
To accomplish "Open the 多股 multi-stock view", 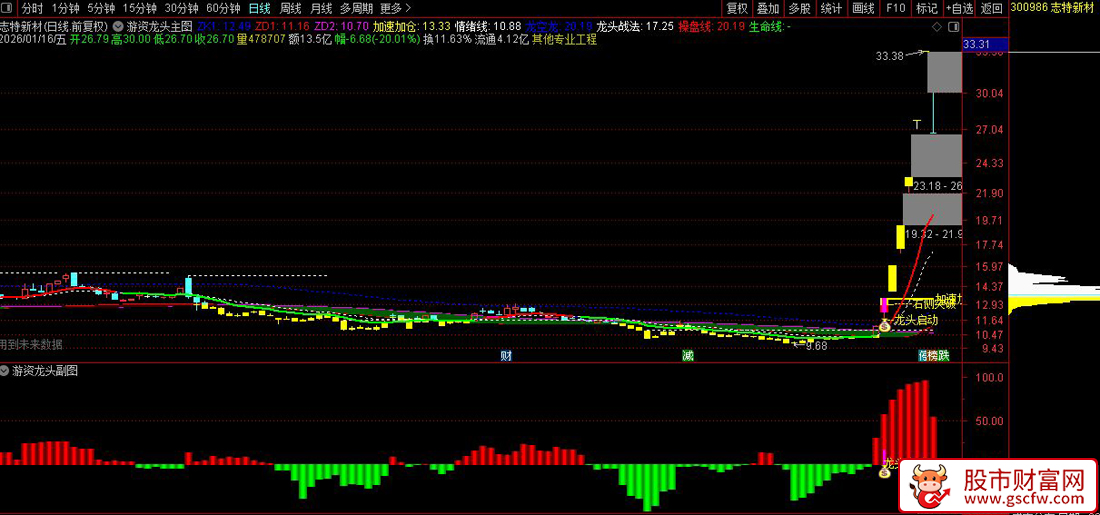I will 799,8.
